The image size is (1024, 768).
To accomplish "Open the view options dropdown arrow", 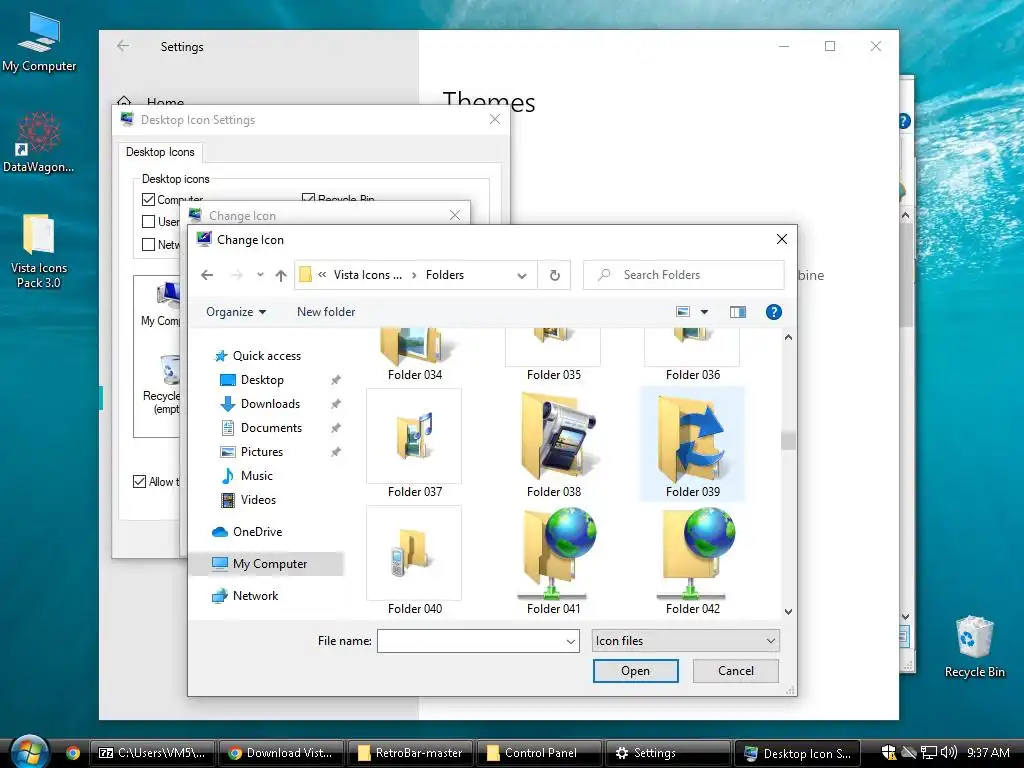I will [704, 312].
